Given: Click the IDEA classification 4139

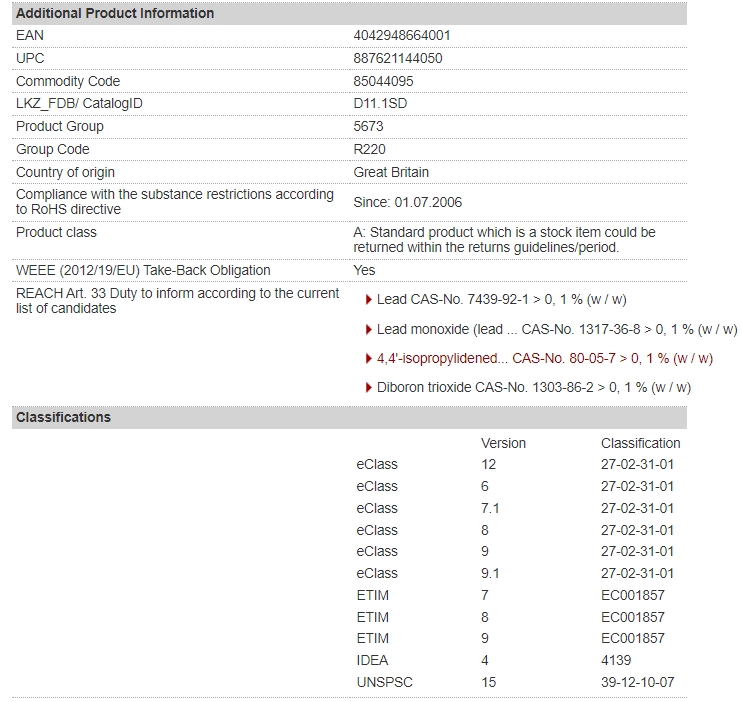Looking at the screenshot, I should [616, 660].
